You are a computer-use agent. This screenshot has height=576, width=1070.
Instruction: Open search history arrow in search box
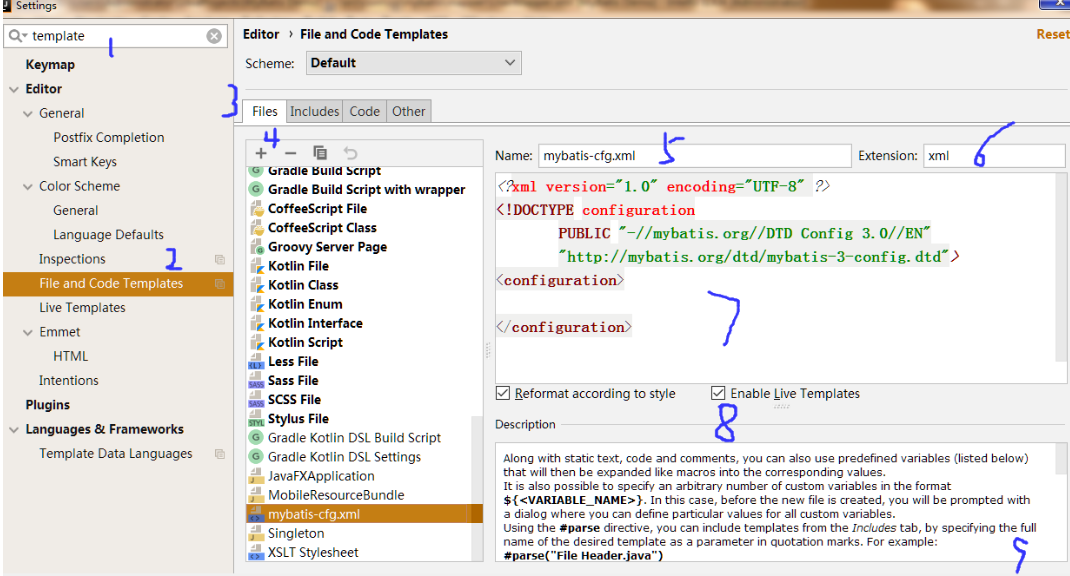click(25, 36)
